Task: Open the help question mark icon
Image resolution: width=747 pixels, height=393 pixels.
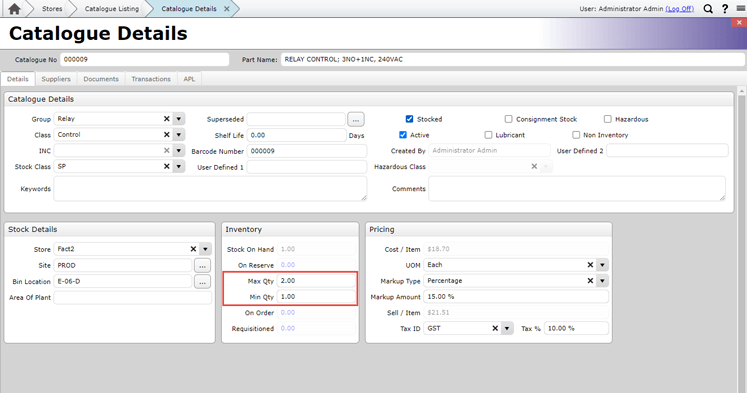Action: click(725, 9)
